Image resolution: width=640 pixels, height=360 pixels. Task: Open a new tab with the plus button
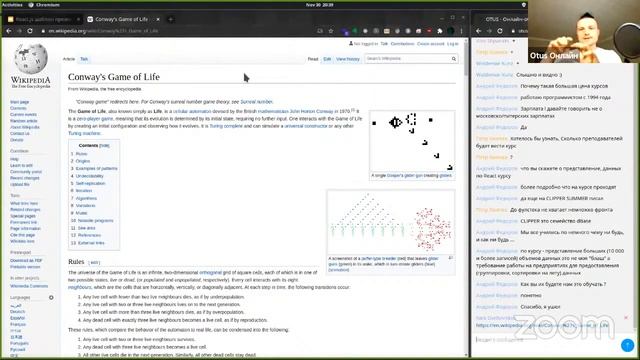click(171, 19)
